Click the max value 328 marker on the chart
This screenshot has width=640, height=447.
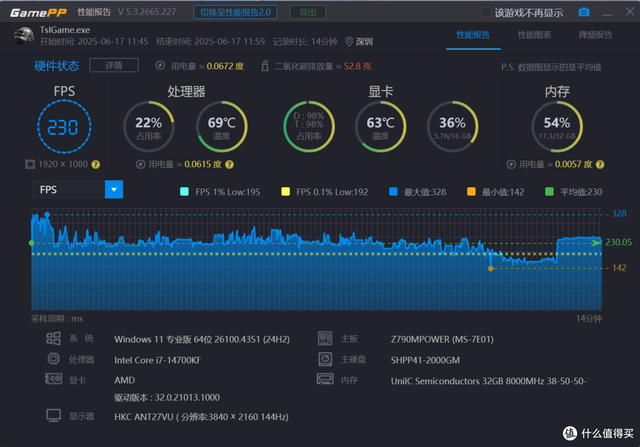click(x=47, y=214)
